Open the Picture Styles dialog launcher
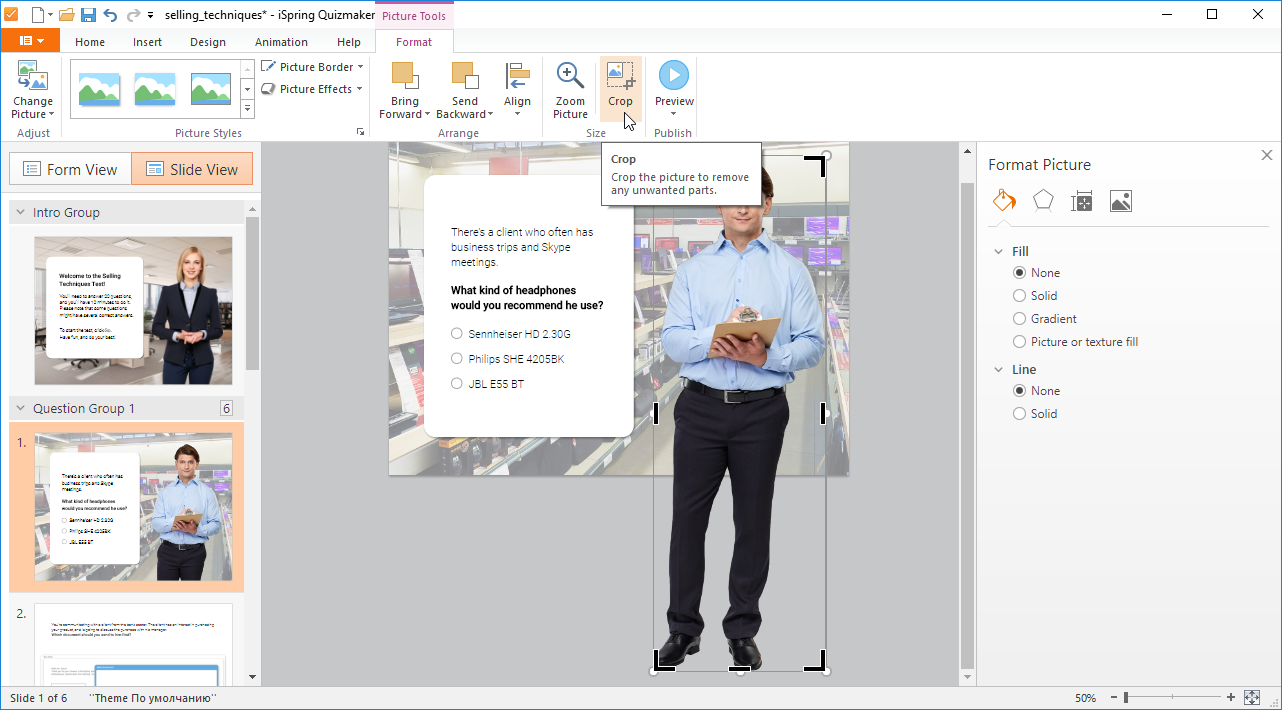1282x710 pixels. click(360, 131)
